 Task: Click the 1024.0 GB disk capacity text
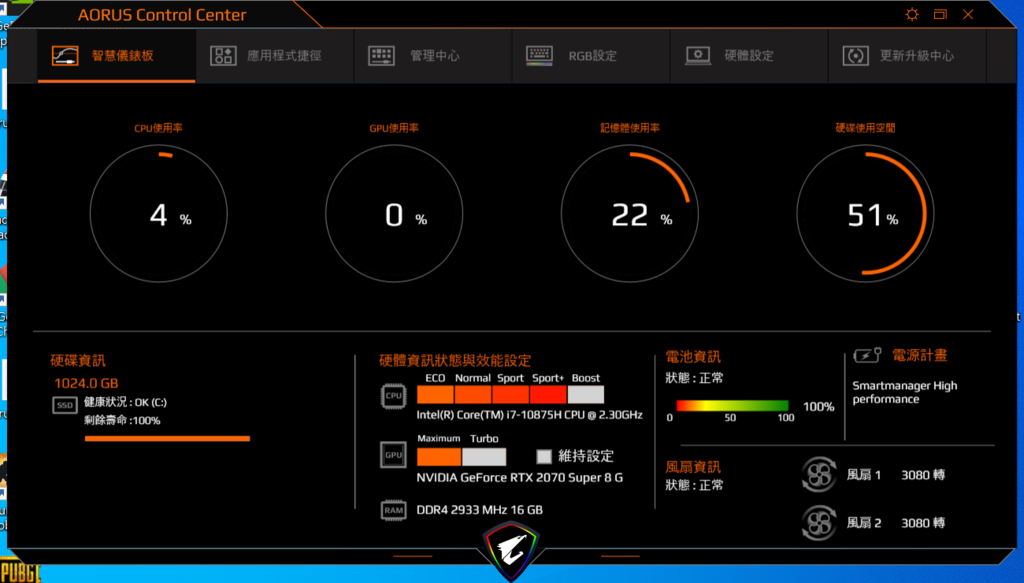pyautogui.click(x=86, y=383)
